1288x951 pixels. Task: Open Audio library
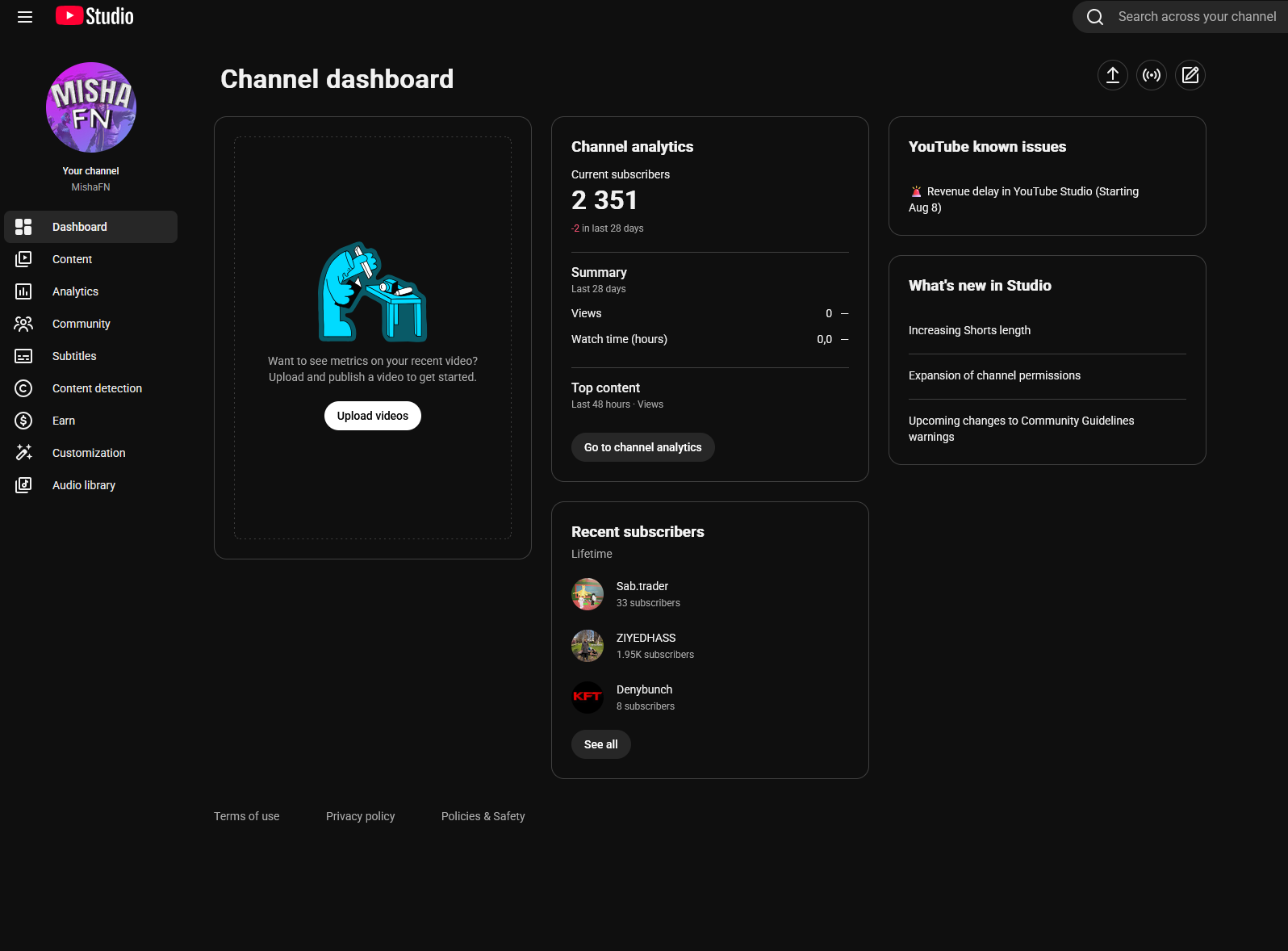[90, 485]
